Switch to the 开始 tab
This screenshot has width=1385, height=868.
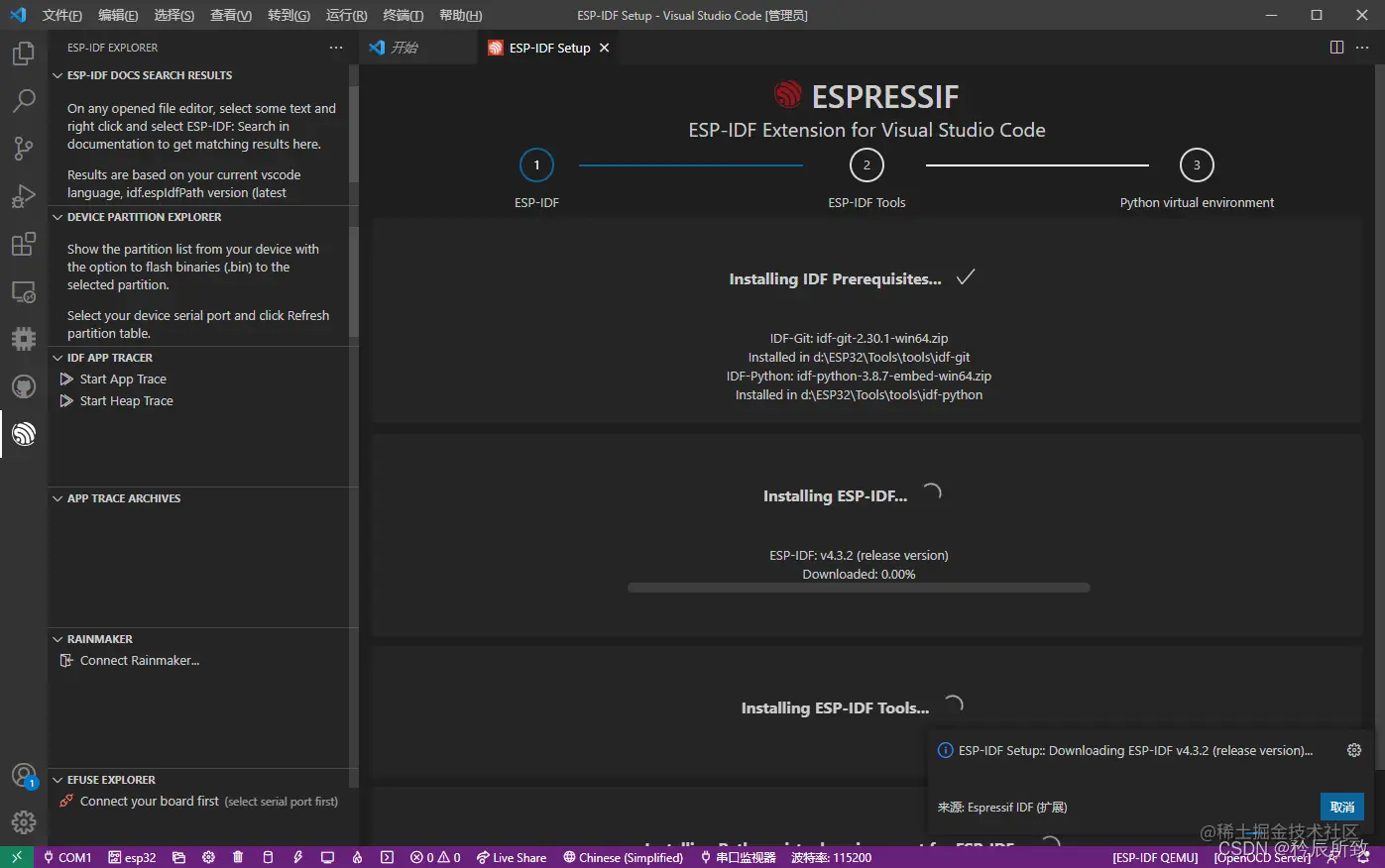[404, 48]
